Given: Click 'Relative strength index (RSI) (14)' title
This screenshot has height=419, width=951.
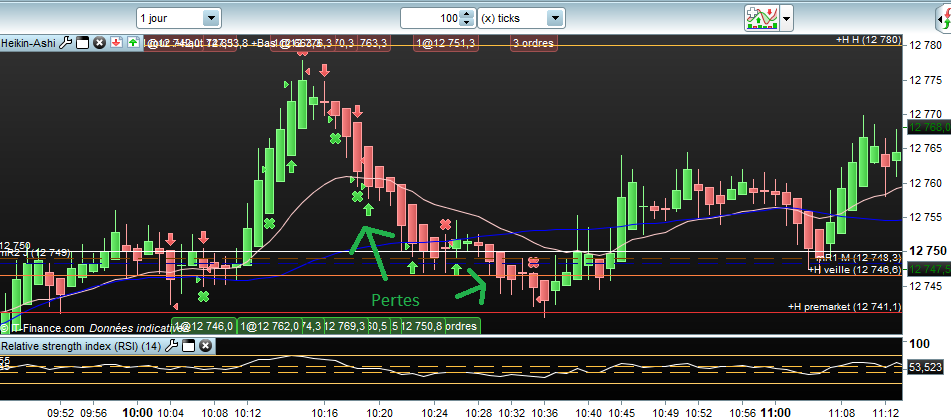Looking at the screenshot, I should click(82, 346).
